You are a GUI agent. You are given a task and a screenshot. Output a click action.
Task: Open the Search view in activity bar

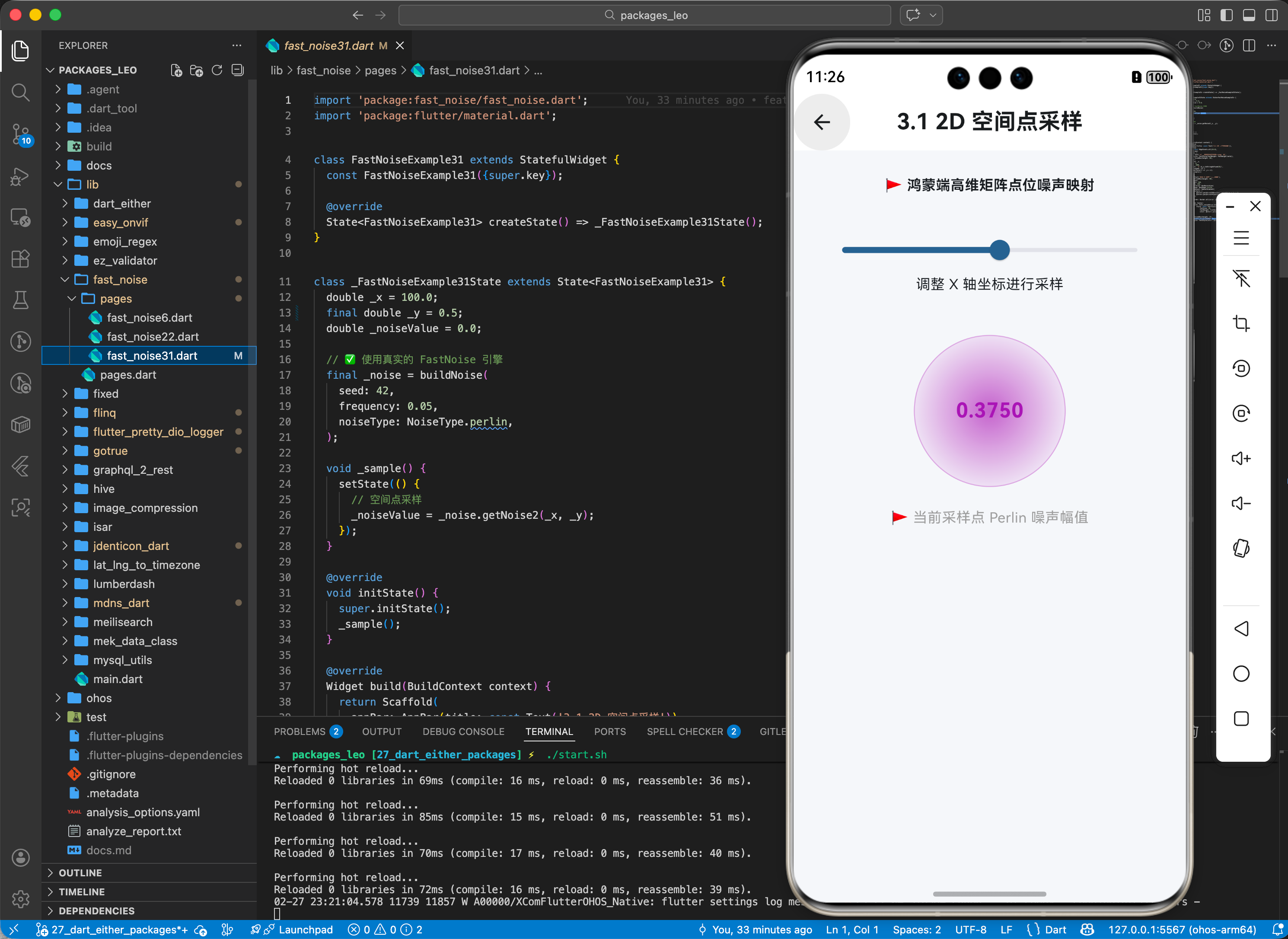click(x=20, y=92)
